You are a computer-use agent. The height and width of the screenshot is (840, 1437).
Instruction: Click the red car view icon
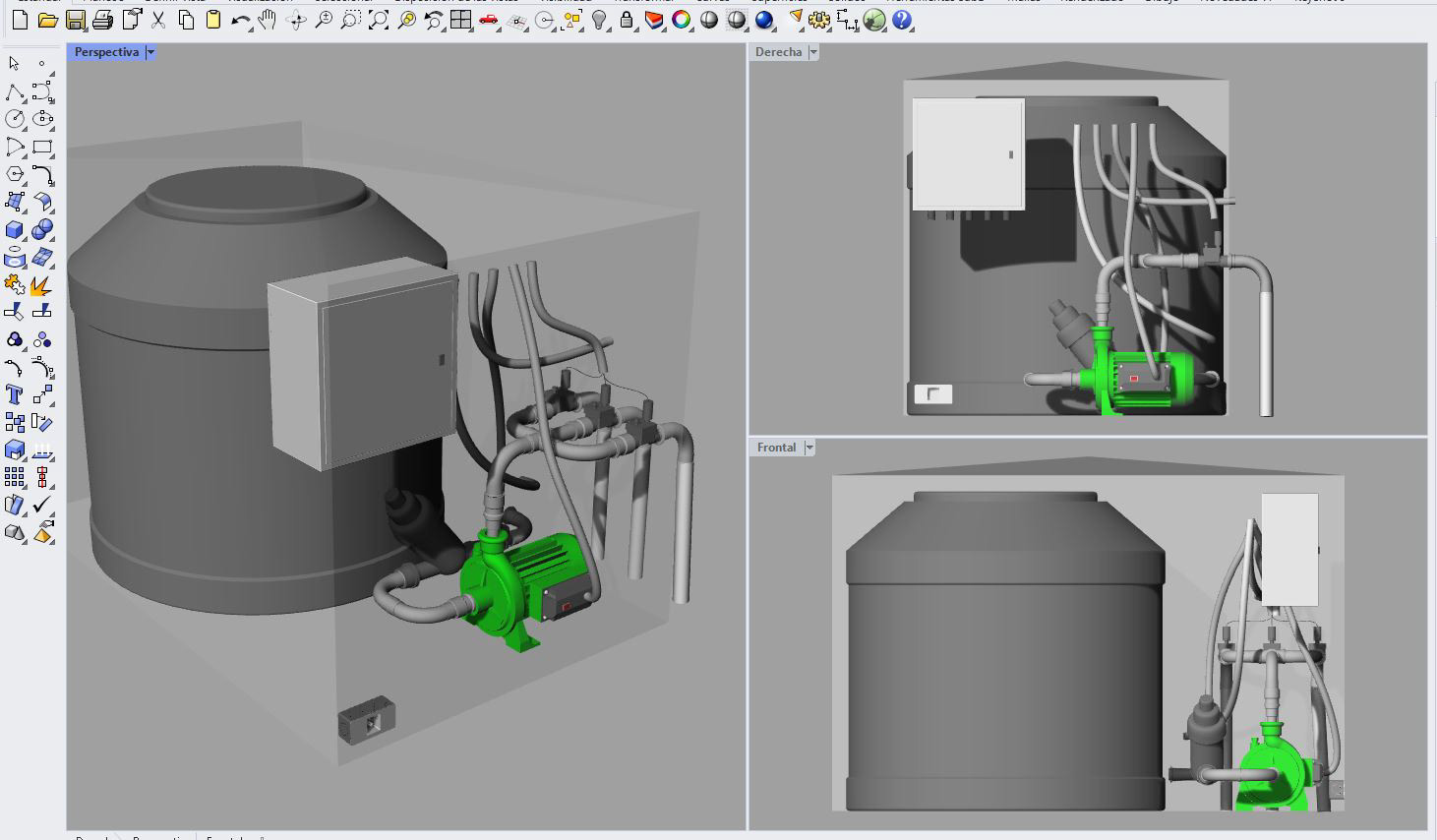point(489,20)
